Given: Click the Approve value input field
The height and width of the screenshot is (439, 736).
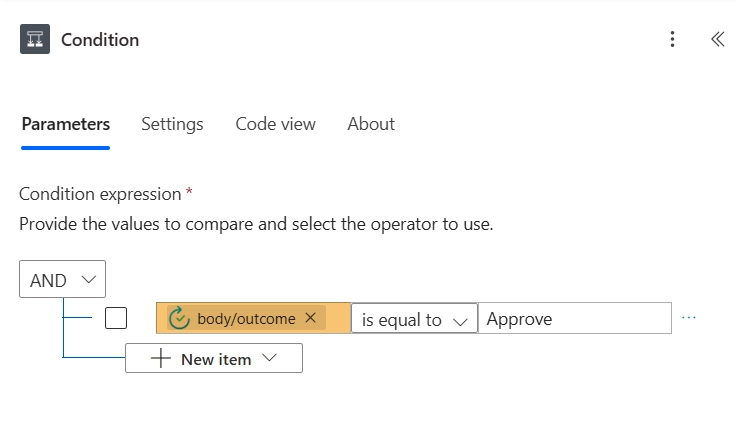Looking at the screenshot, I should click(574, 319).
